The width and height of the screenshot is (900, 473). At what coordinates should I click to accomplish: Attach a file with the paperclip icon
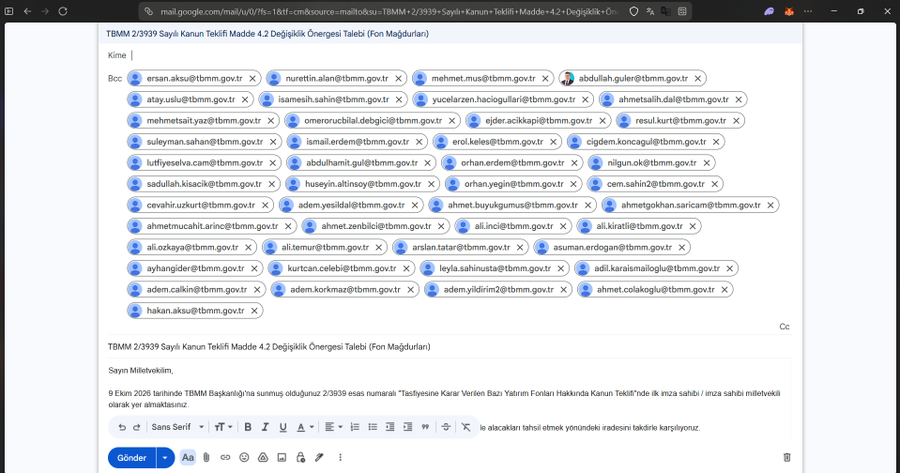tap(207, 458)
